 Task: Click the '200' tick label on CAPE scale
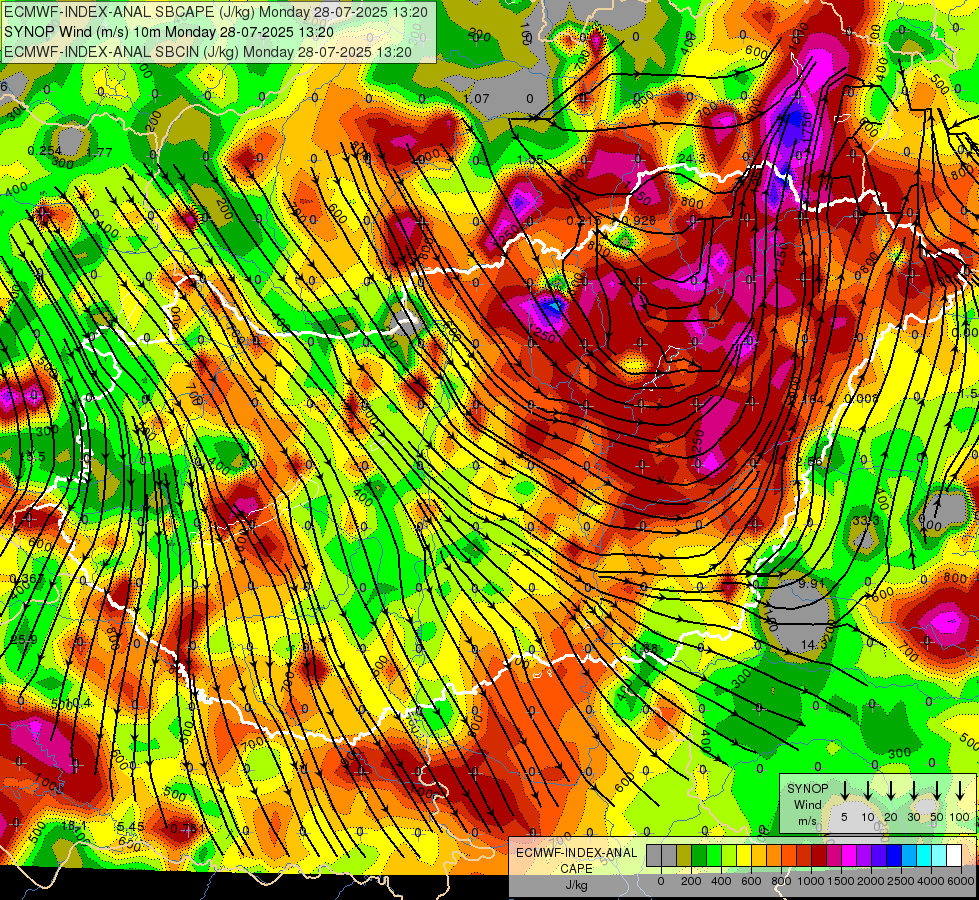pyautogui.click(x=691, y=881)
